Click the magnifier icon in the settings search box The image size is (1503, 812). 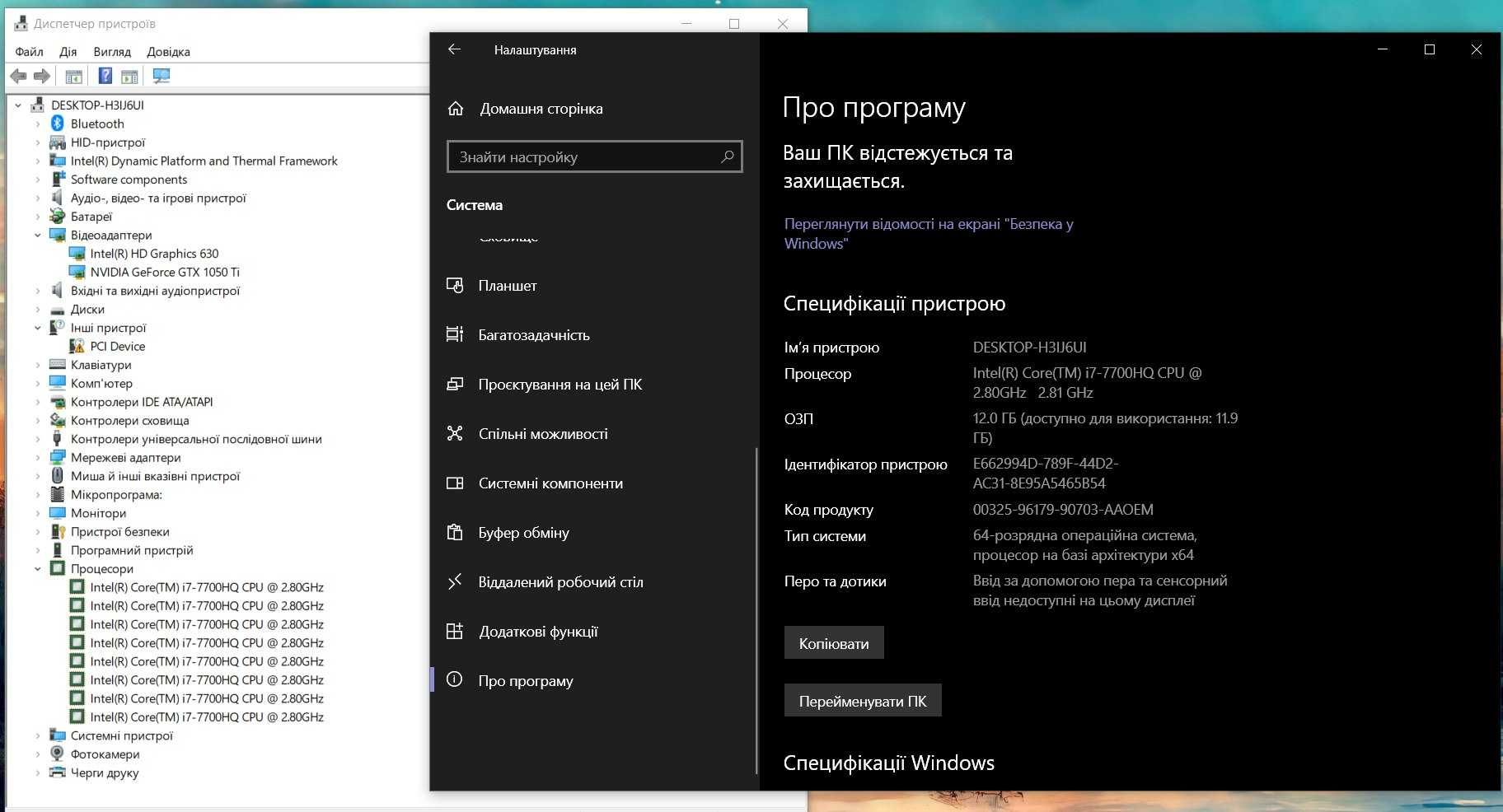point(728,156)
